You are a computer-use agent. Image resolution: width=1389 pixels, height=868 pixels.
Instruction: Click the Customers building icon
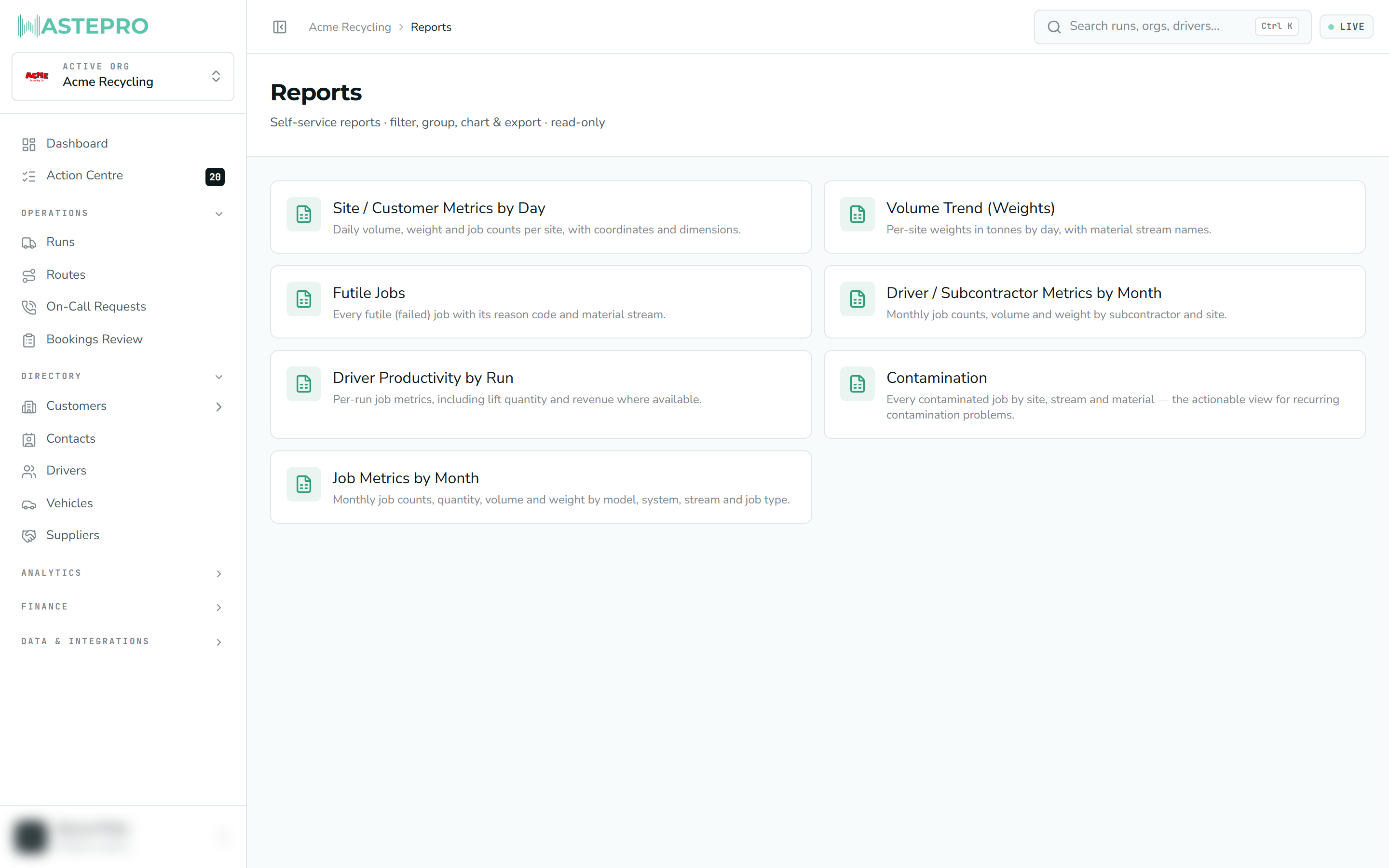click(29, 407)
